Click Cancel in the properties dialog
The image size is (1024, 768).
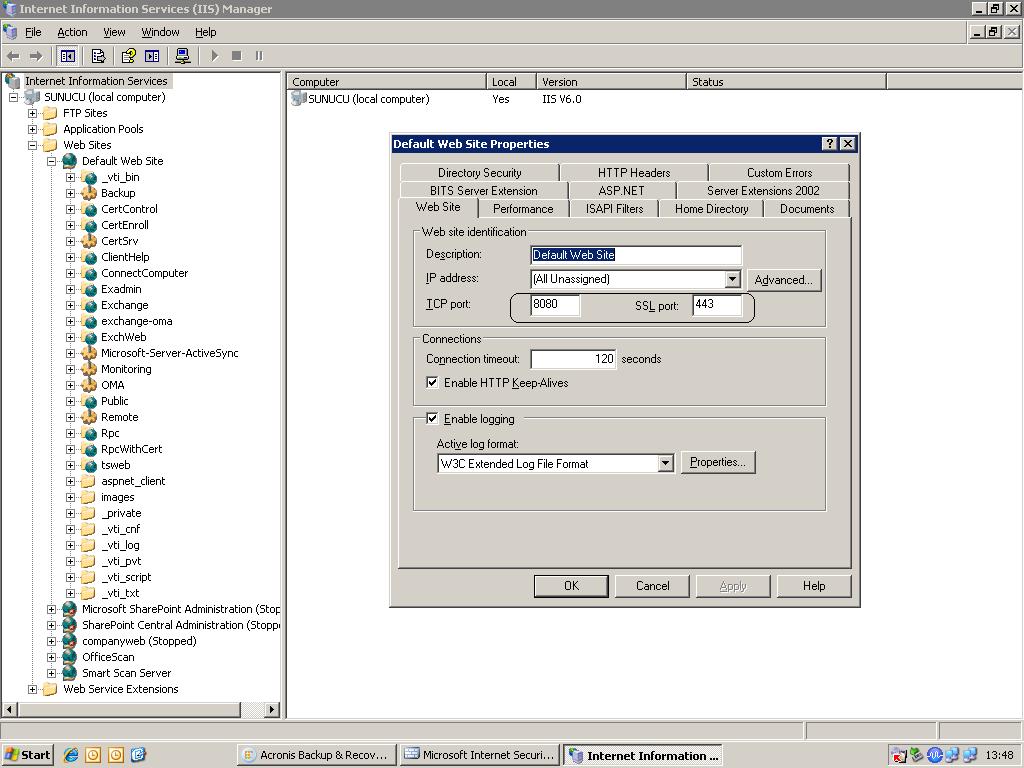pyautogui.click(x=652, y=586)
